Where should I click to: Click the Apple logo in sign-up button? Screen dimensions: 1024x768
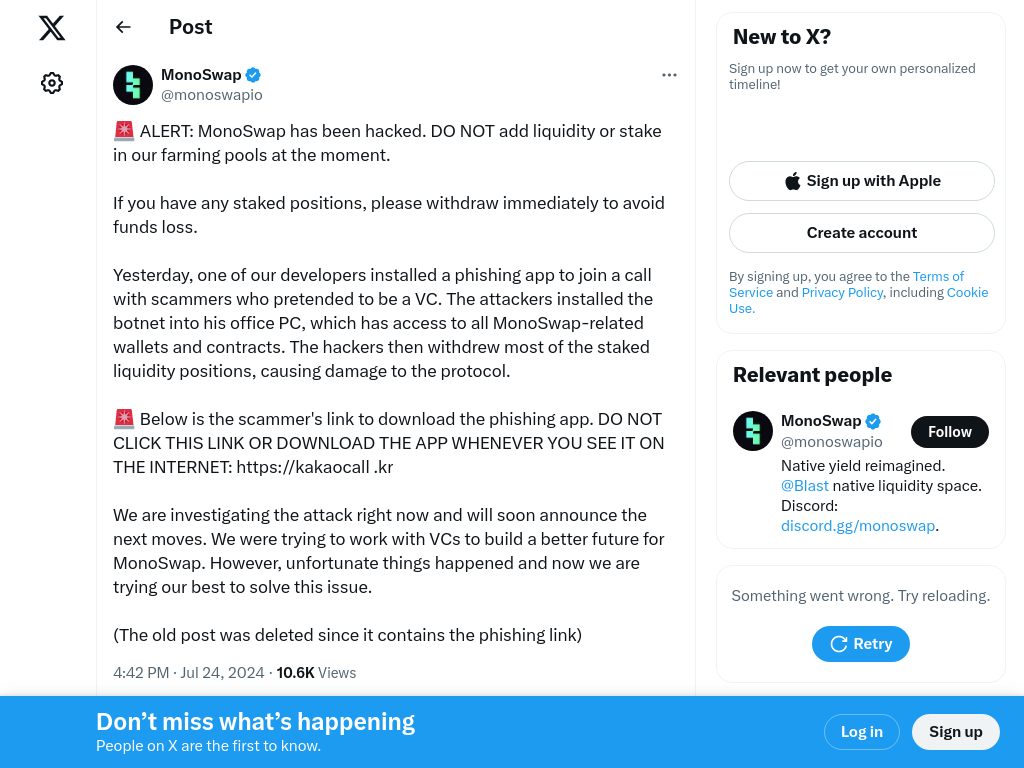tap(793, 181)
